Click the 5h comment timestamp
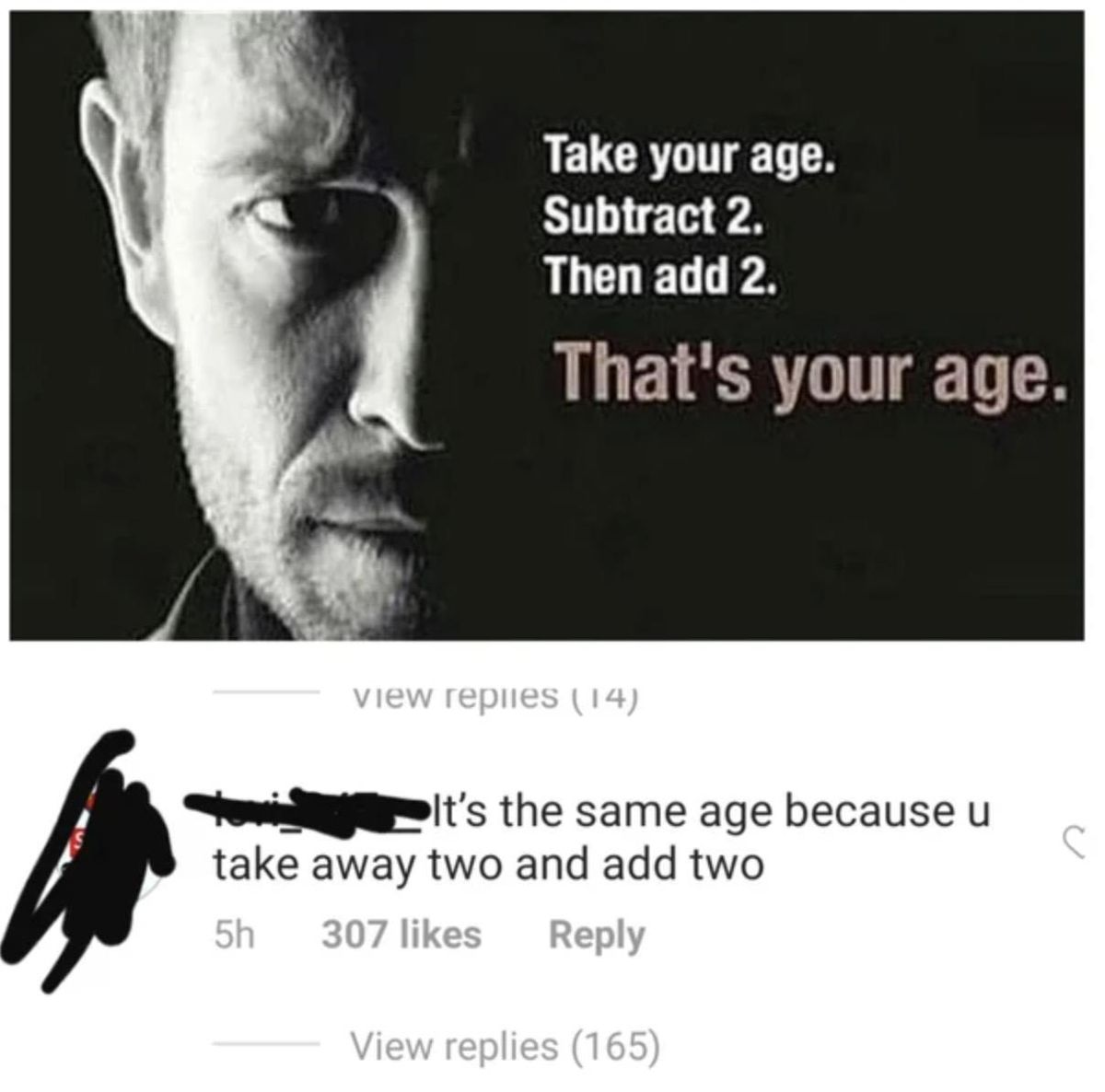1105x1092 pixels. pyautogui.click(x=234, y=935)
